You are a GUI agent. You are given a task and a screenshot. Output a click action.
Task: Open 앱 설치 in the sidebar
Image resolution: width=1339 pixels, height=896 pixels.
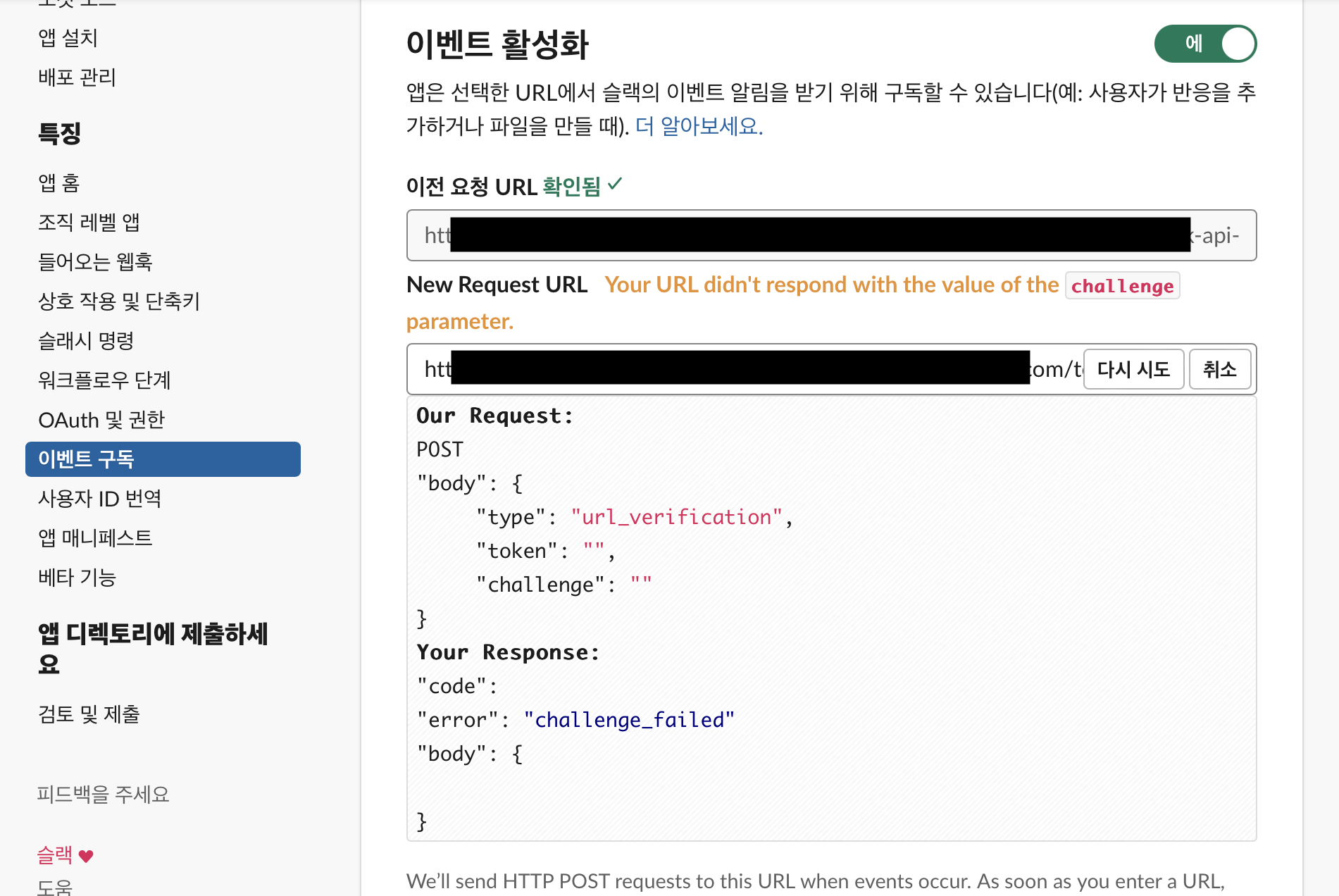pyautogui.click(x=68, y=38)
